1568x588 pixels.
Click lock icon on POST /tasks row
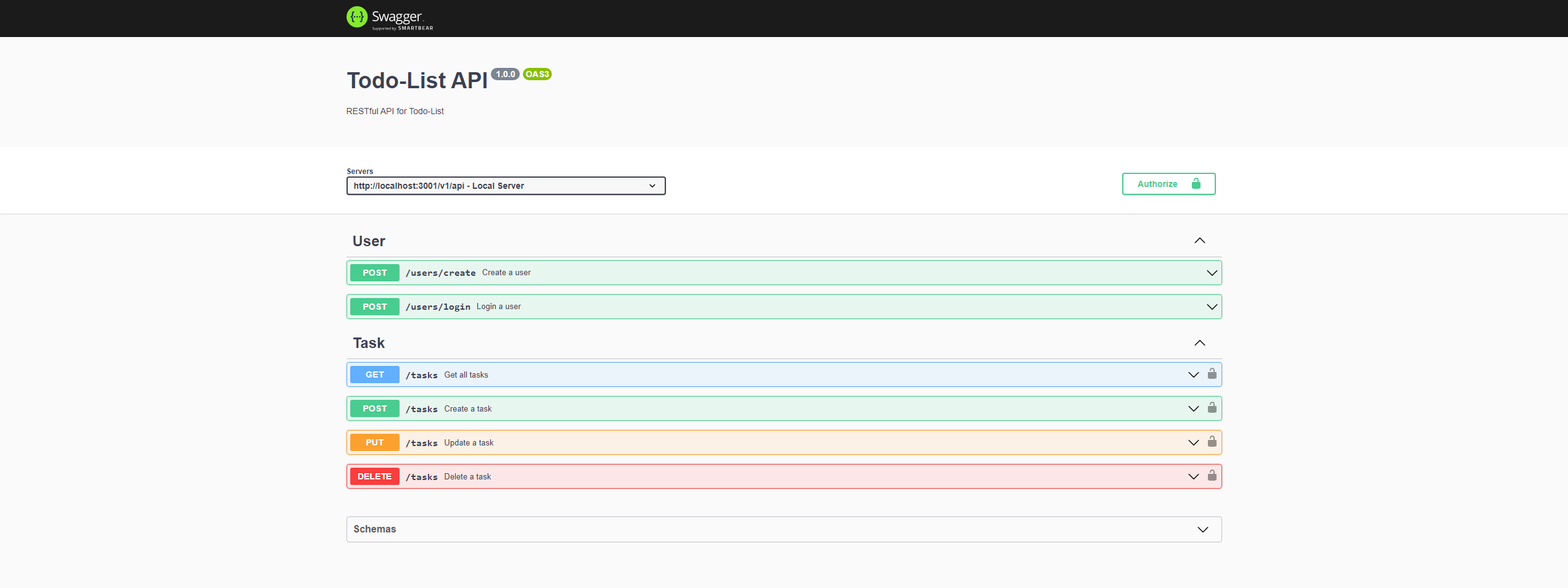point(1212,408)
